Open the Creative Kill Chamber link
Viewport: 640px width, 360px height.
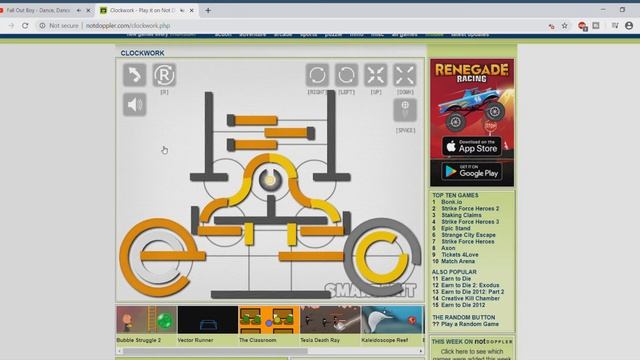(x=470, y=298)
